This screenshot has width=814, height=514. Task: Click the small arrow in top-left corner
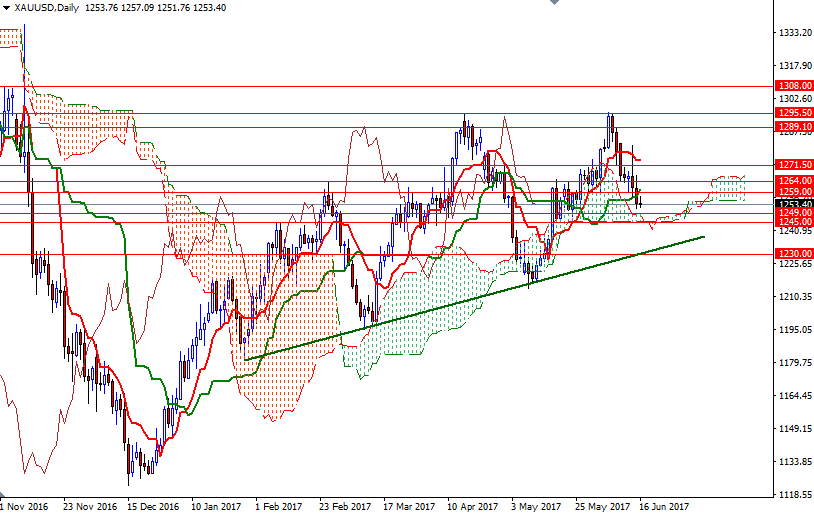click(x=5, y=8)
